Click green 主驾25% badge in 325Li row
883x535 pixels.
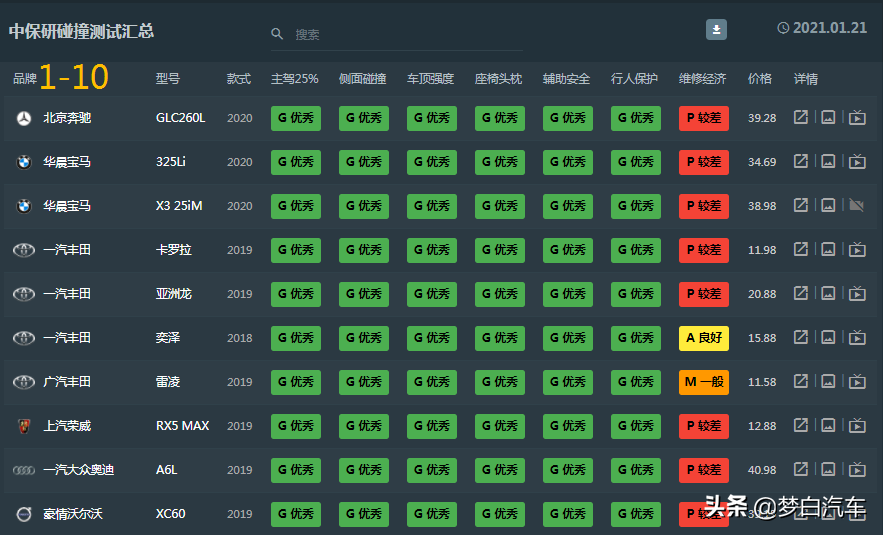coord(296,162)
